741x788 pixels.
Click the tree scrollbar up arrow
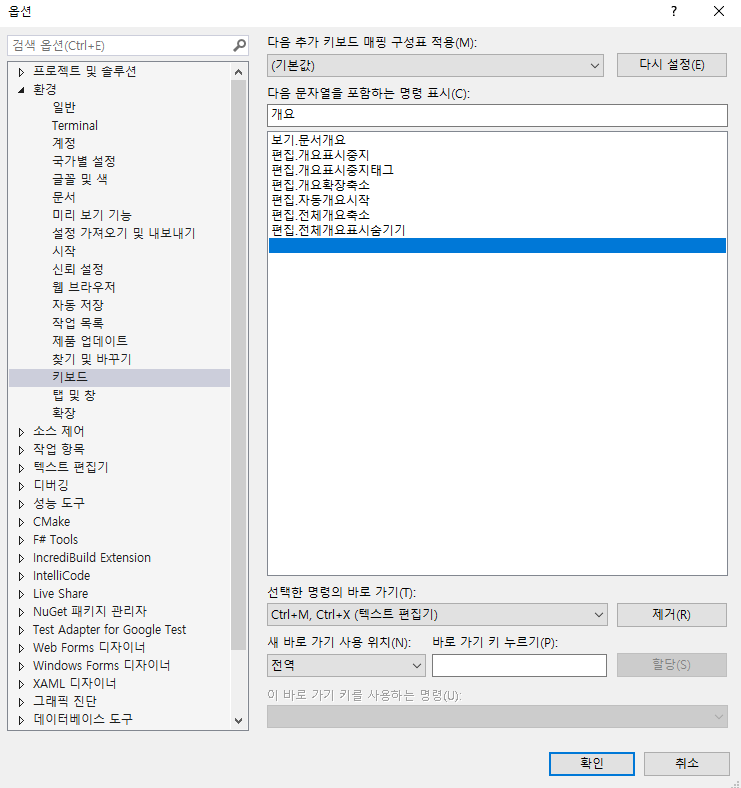[239, 72]
